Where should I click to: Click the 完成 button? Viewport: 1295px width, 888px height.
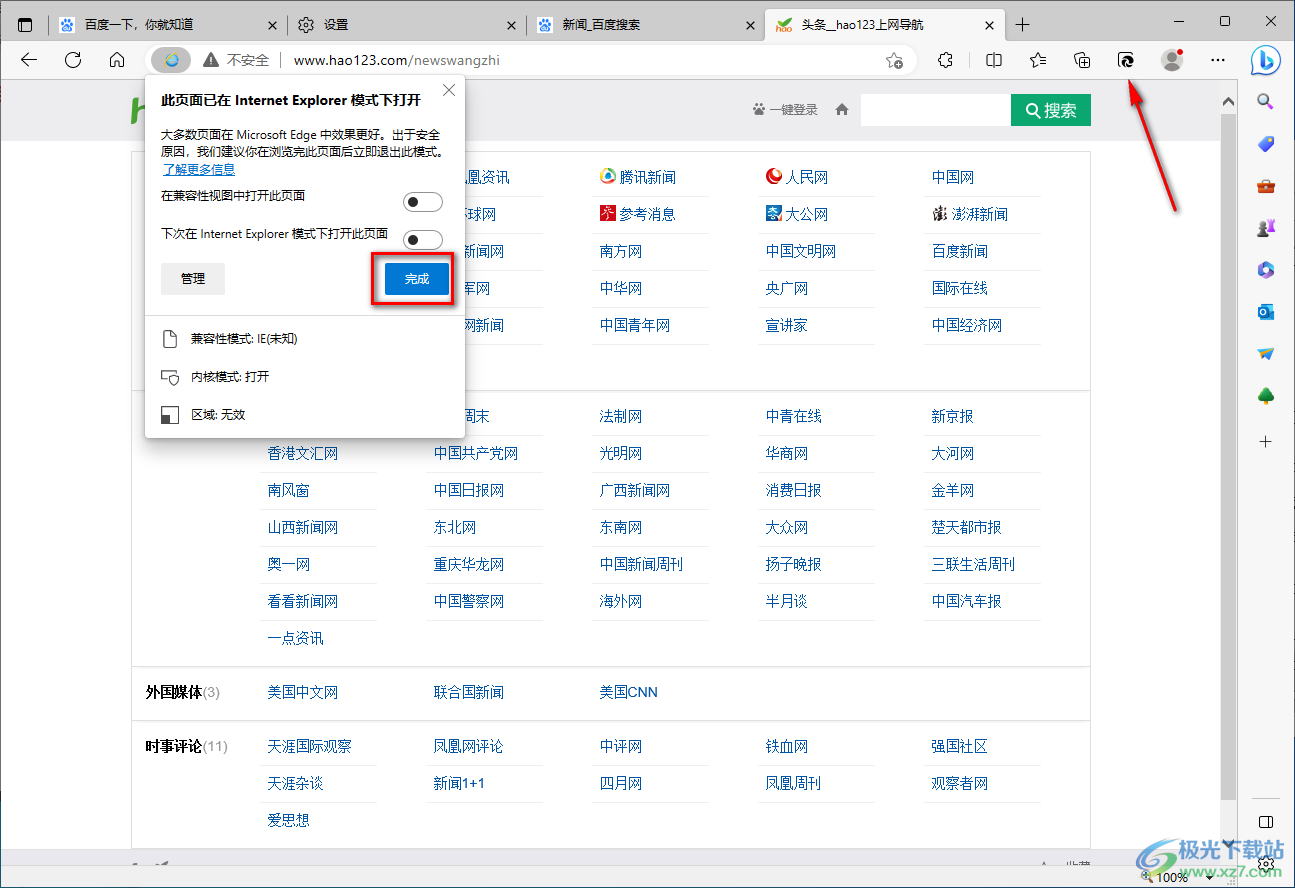coord(417,279)
